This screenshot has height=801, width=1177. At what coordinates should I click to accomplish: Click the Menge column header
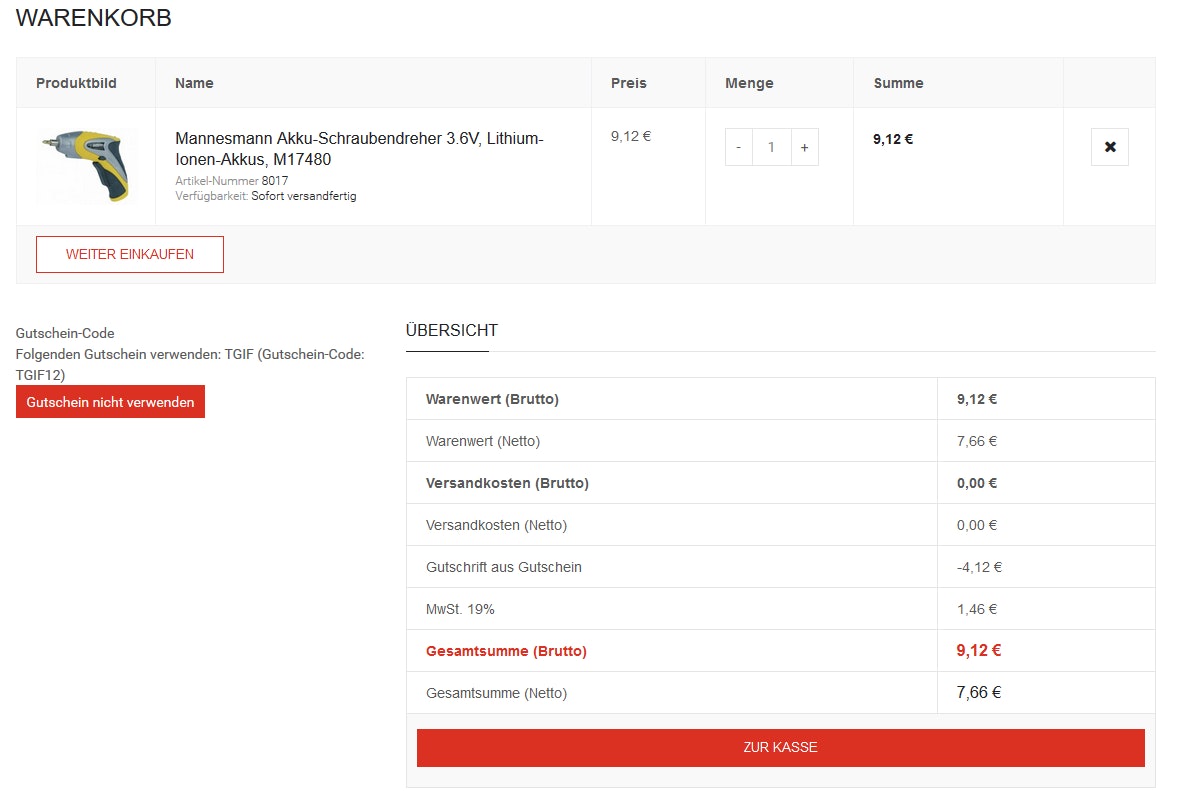click(749, 83)
